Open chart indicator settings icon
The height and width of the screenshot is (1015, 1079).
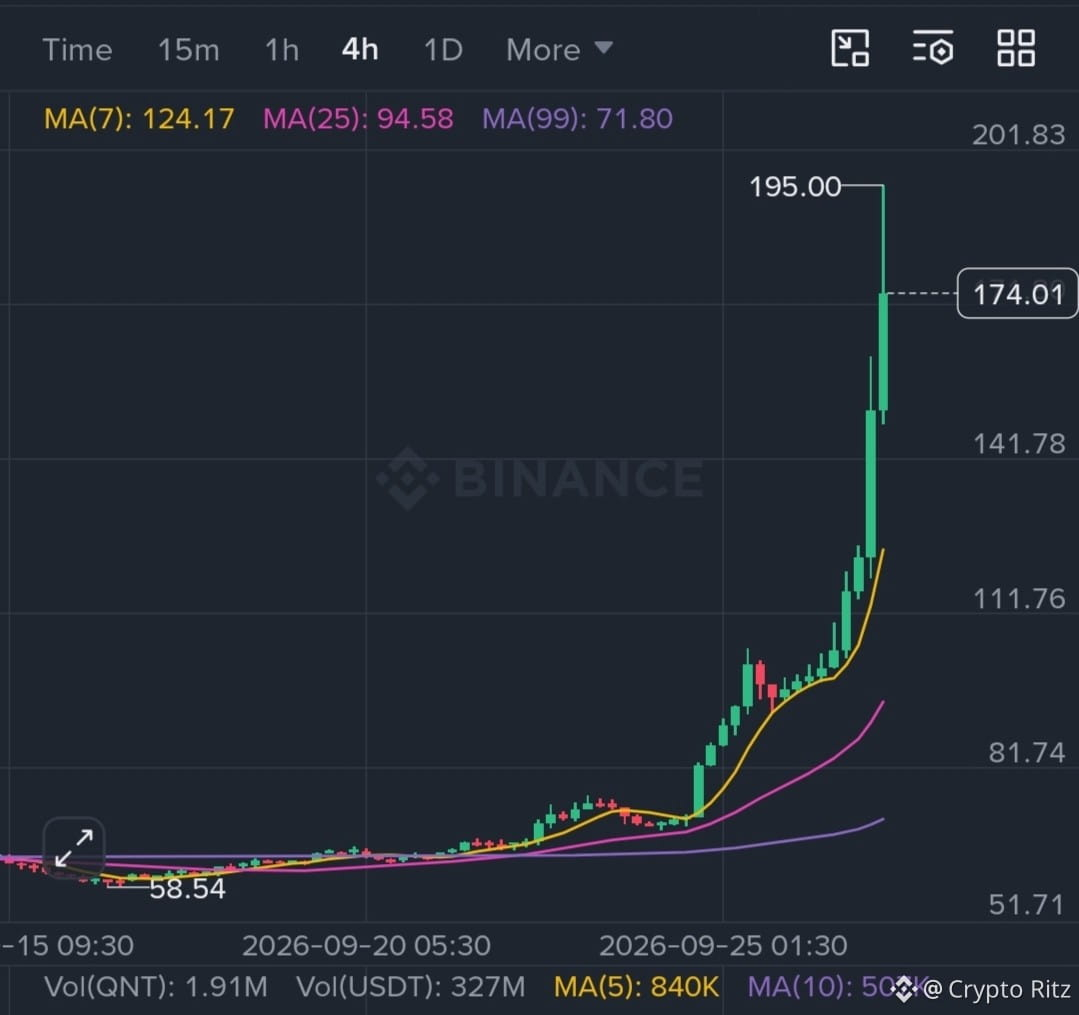point(933,48)
